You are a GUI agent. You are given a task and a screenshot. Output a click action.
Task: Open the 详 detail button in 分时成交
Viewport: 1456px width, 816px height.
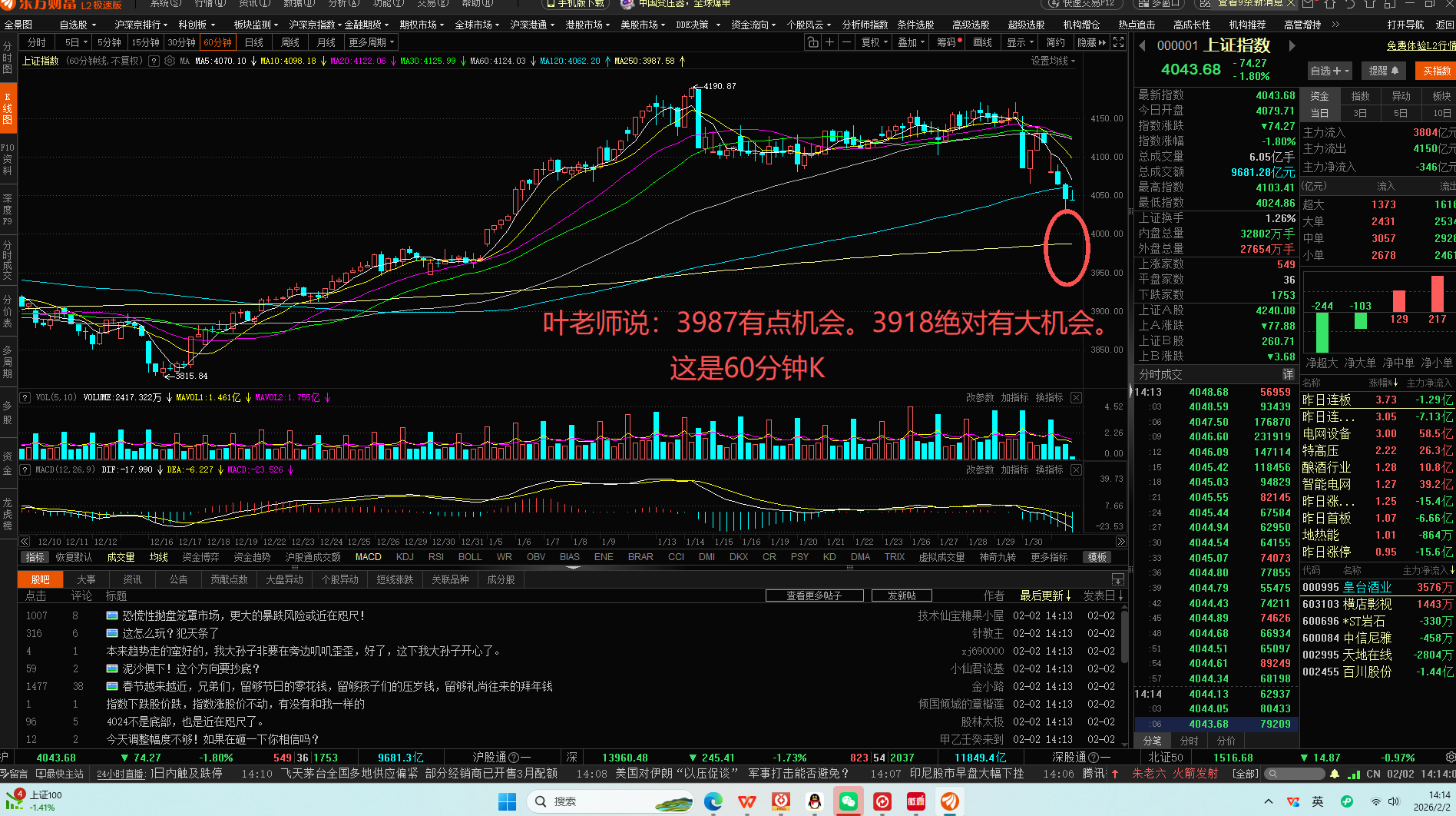point(1288,374)
